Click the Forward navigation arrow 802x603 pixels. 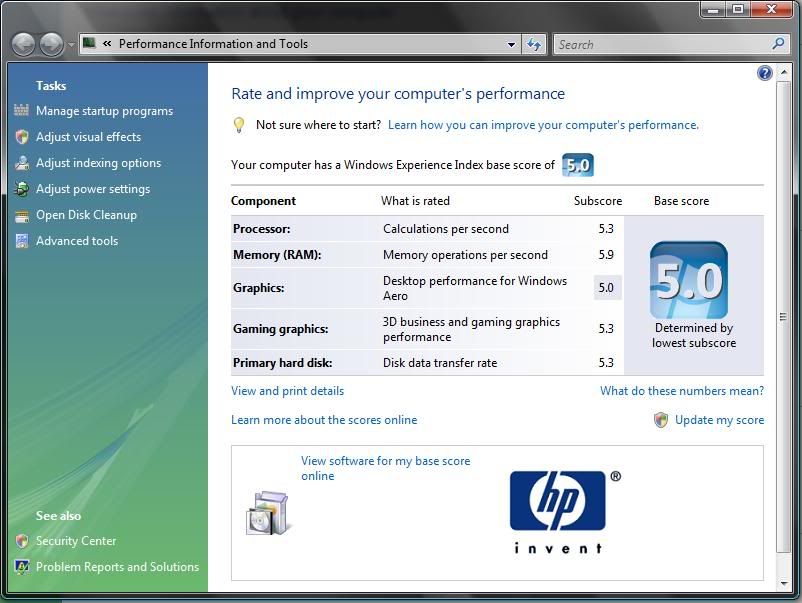(52, 44)
